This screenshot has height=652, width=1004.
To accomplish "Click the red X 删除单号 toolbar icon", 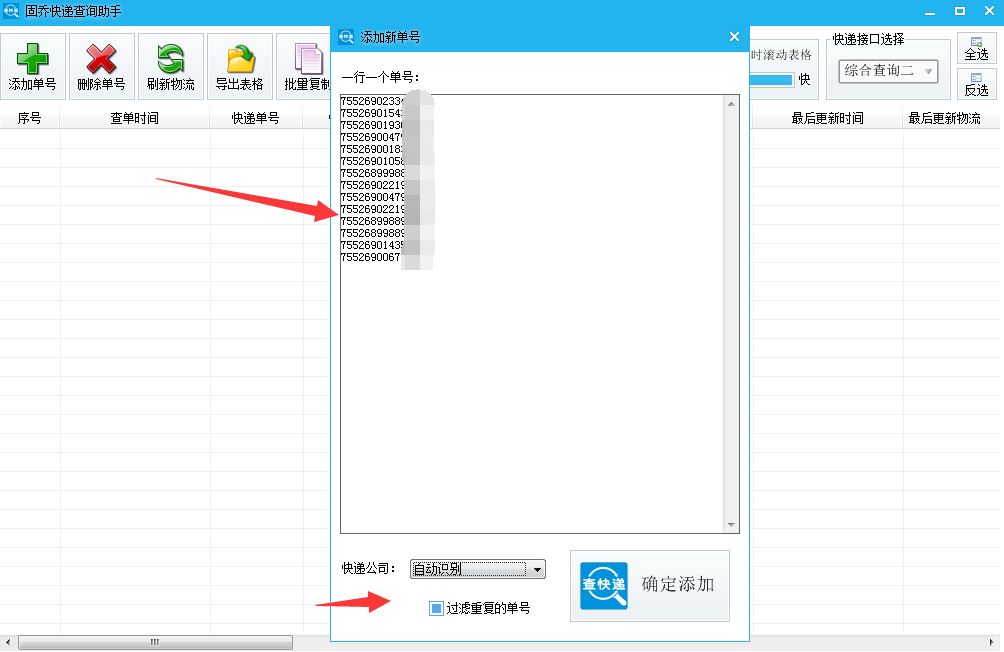I will point(101,59).
